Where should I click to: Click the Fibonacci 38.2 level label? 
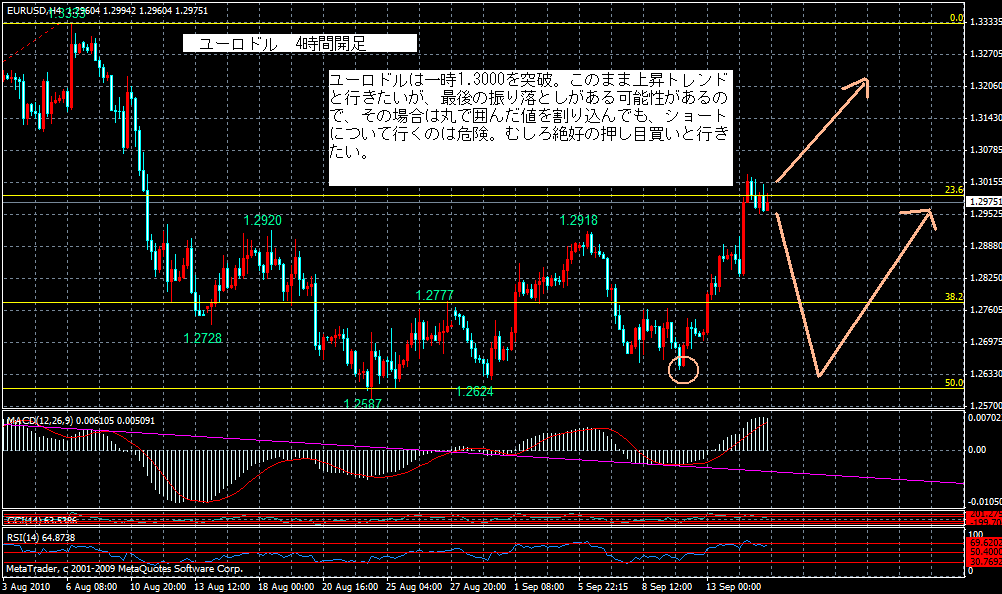tap(954, 297)
